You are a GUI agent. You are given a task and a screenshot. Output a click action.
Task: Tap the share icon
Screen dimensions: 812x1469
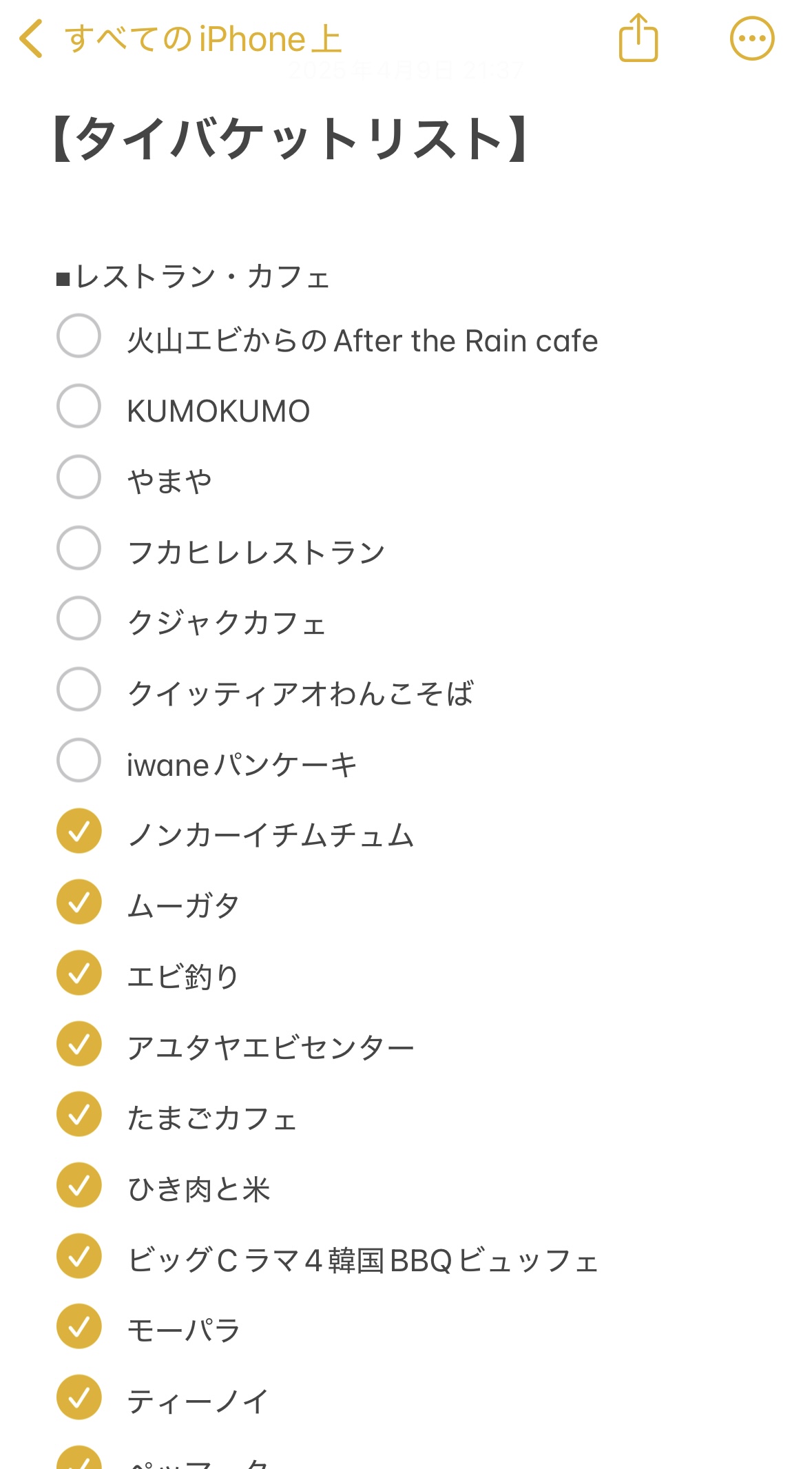click(638, 39)
